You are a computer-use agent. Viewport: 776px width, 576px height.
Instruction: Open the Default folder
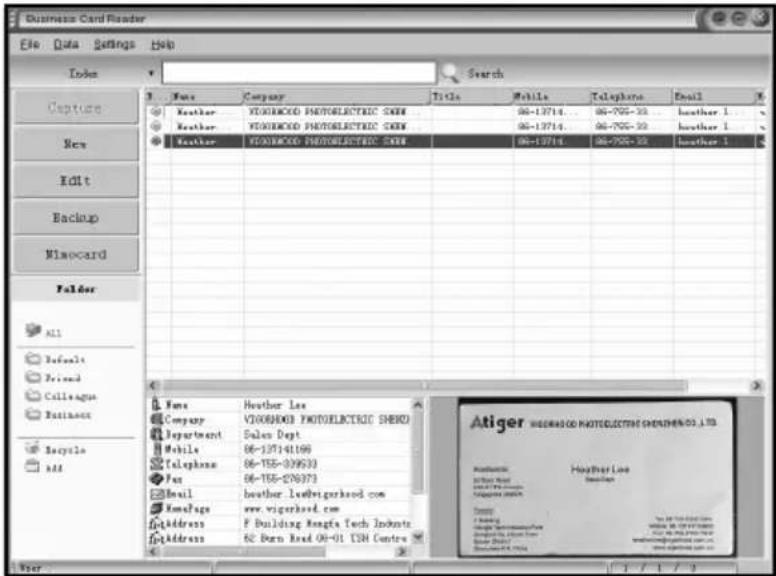click(55, 359)
